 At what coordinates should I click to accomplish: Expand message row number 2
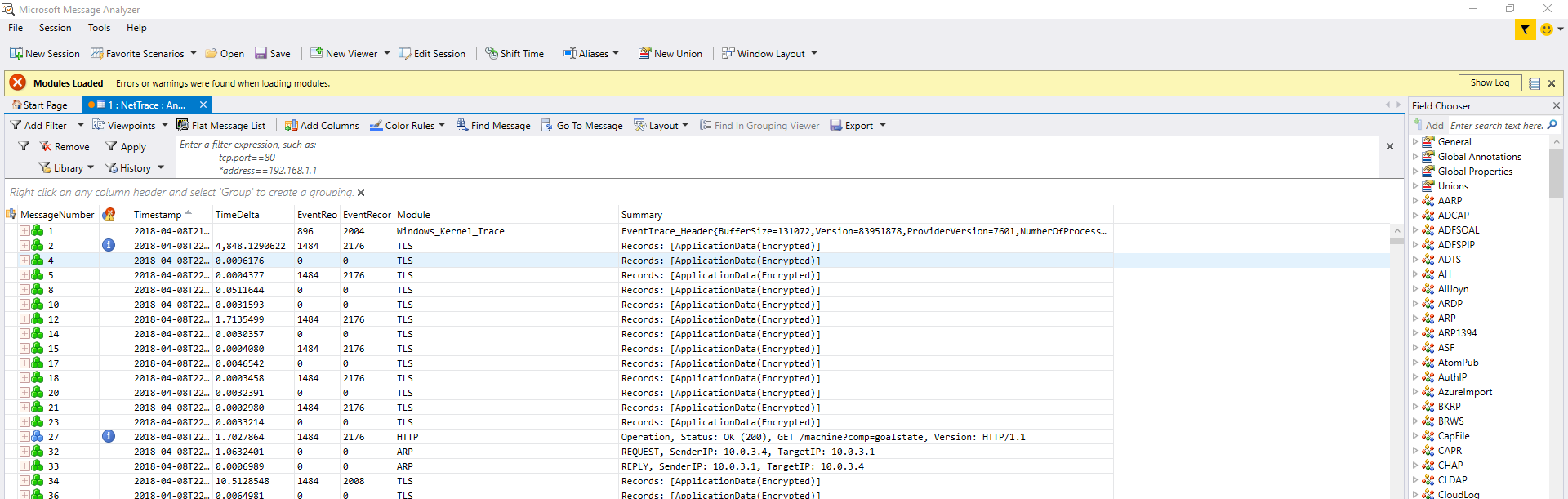(24, 246)
